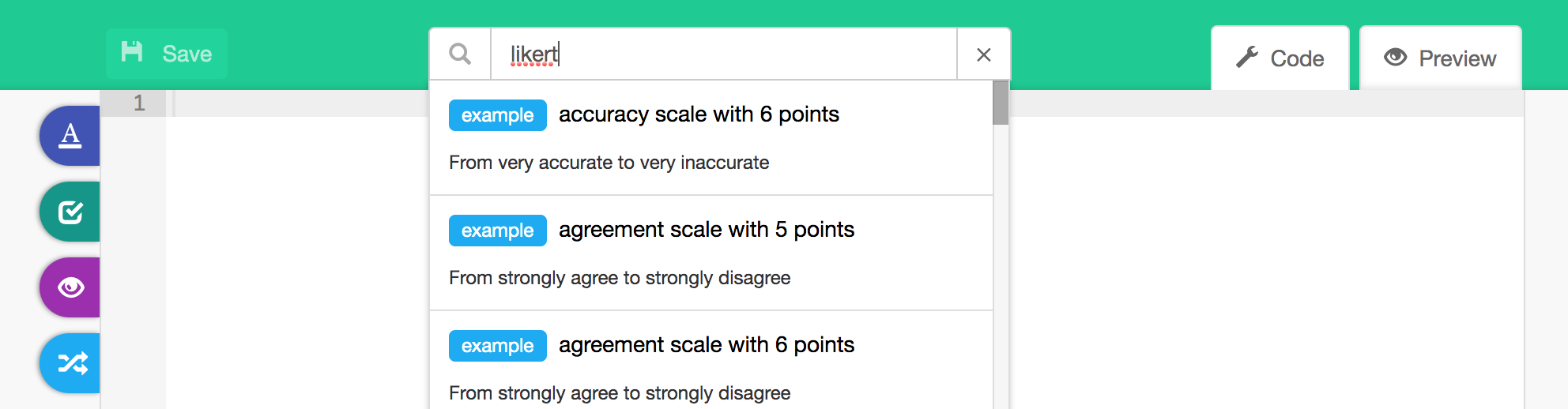Click the results dropdown scrollbar thumb
1568x409 pixels.
(x=1001, y=103)
